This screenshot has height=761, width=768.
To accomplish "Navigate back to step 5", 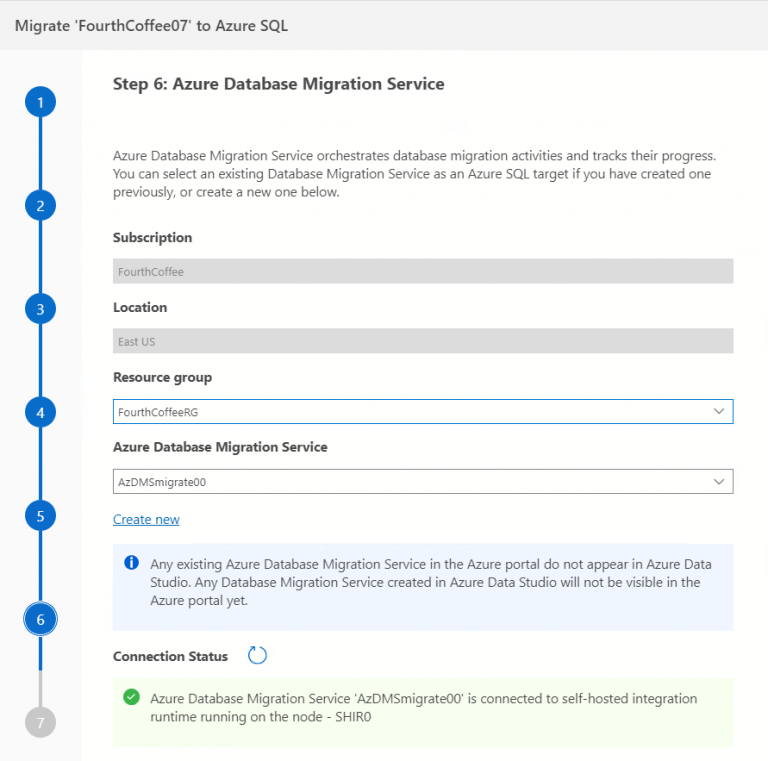I will pyautogui.click(x=40, y=516).
